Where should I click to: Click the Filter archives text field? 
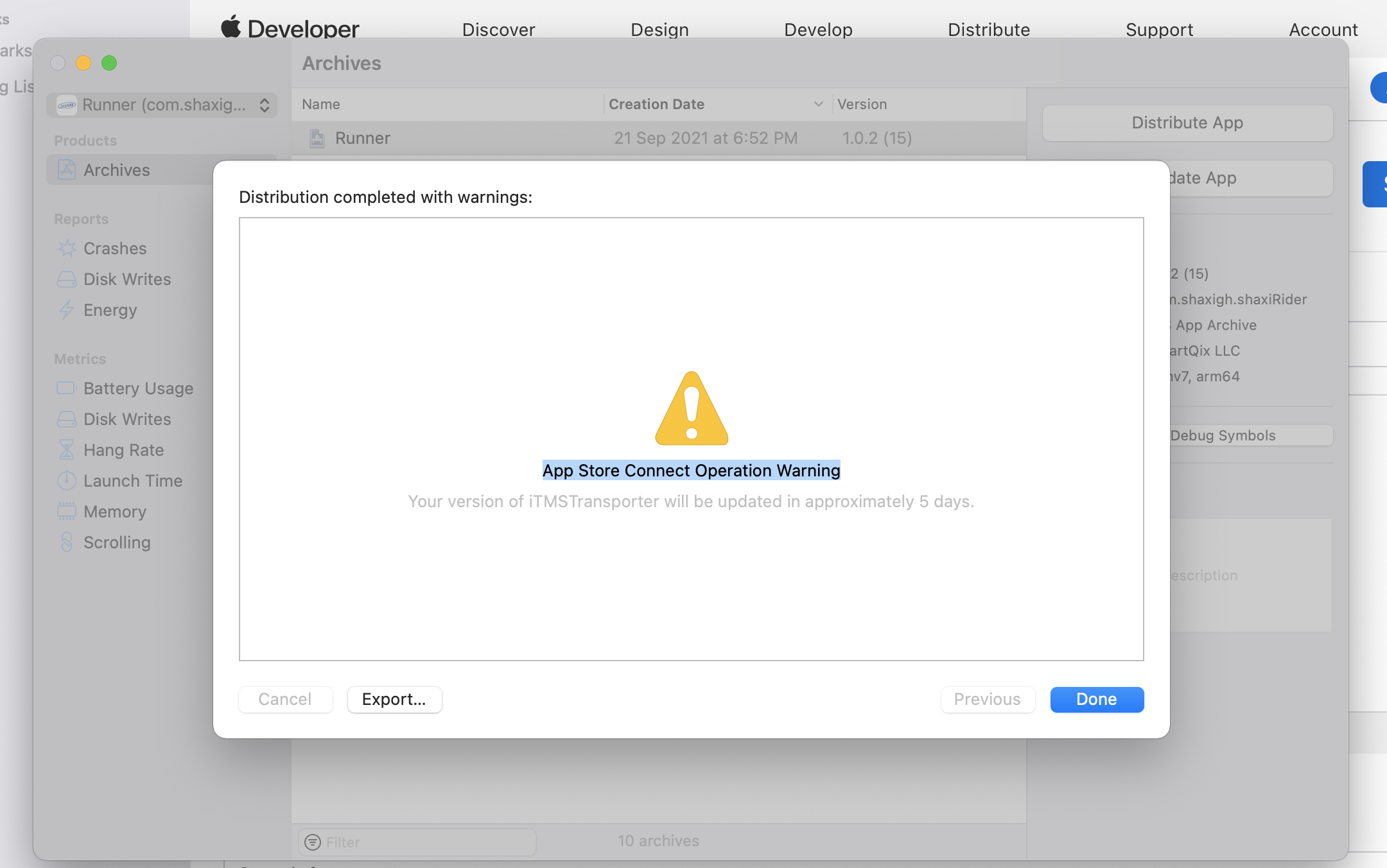[424, 842]
